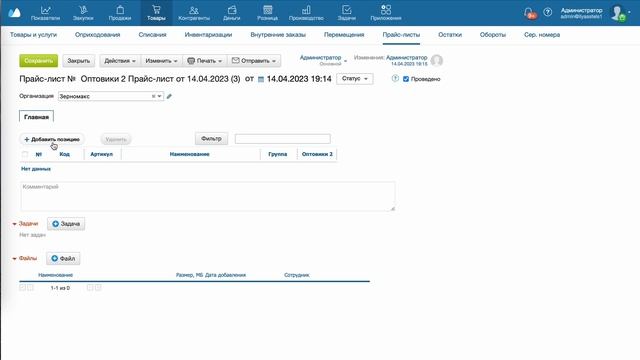Viewport: 640px width, 360px height.
Task: Go to Перемещения tab
Action: 344,35
